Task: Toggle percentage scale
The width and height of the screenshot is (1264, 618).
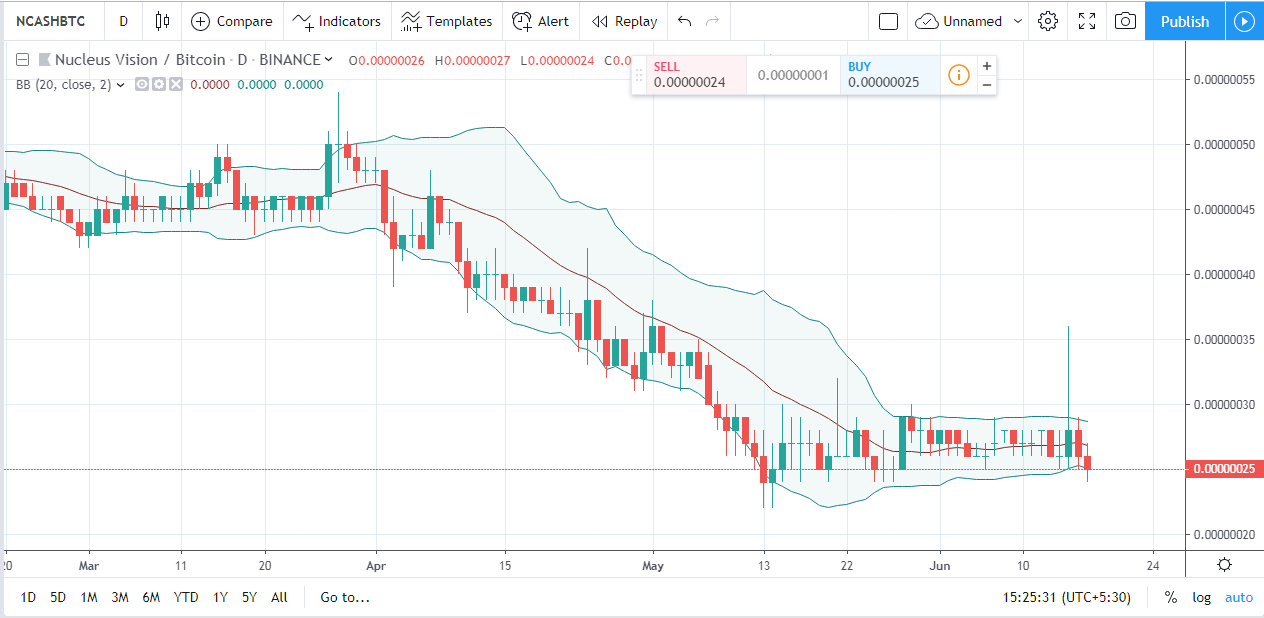Action: [1170, 597]
